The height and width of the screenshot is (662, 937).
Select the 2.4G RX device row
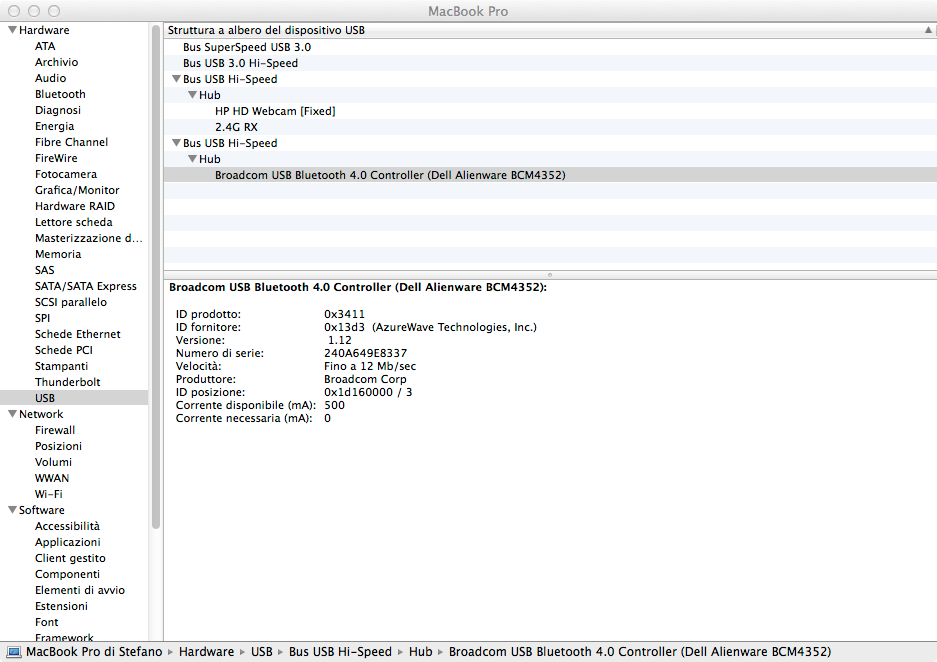(236, 127)
